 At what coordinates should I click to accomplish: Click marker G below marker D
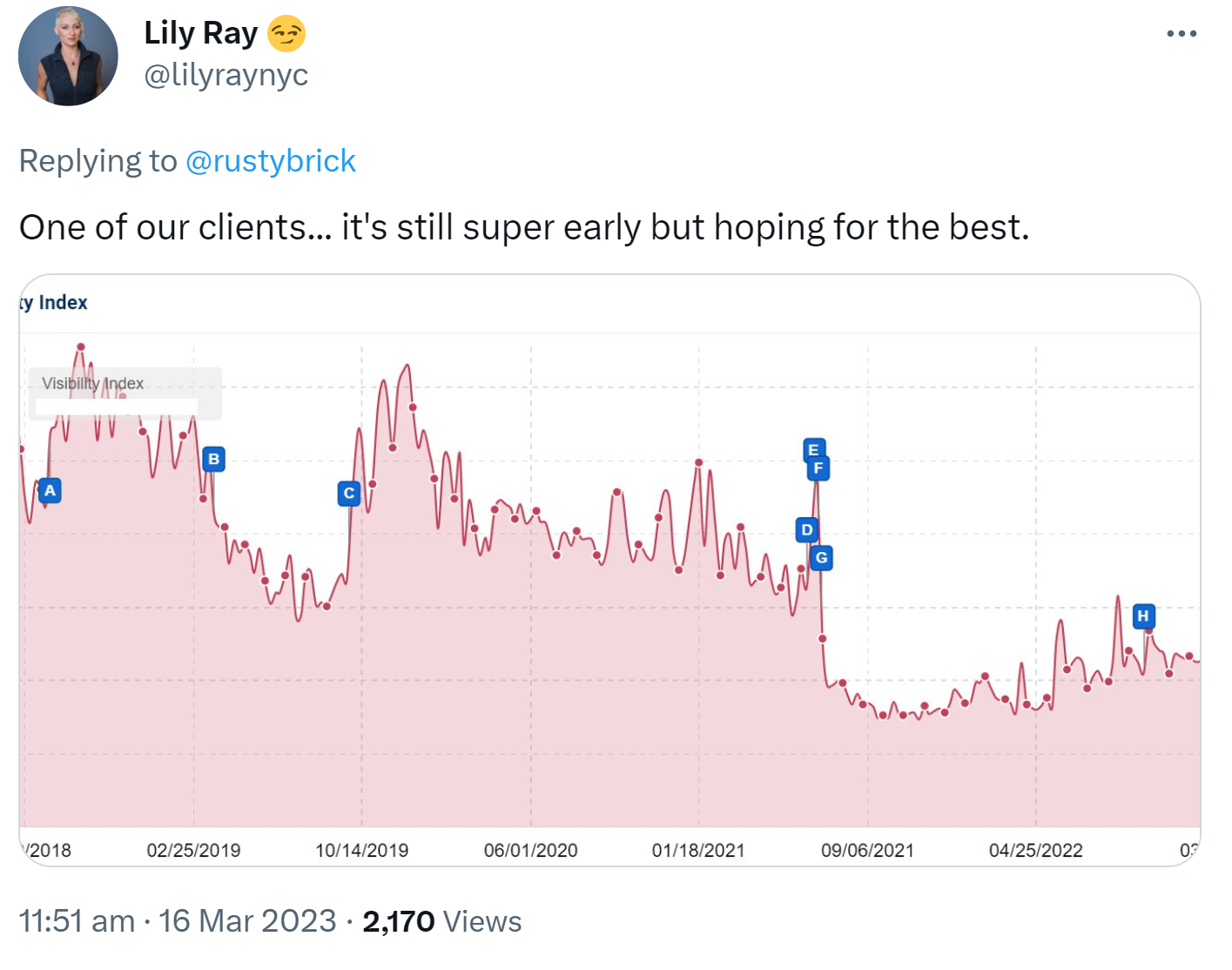(820, 558)
